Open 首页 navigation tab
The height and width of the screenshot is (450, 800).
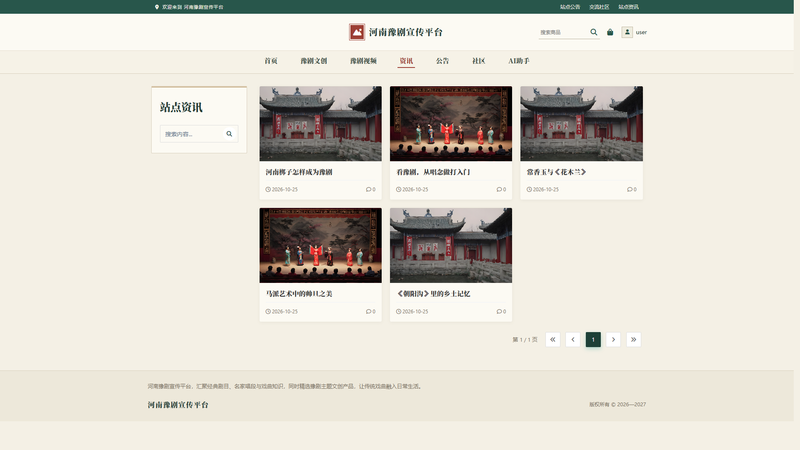[271, 61]
